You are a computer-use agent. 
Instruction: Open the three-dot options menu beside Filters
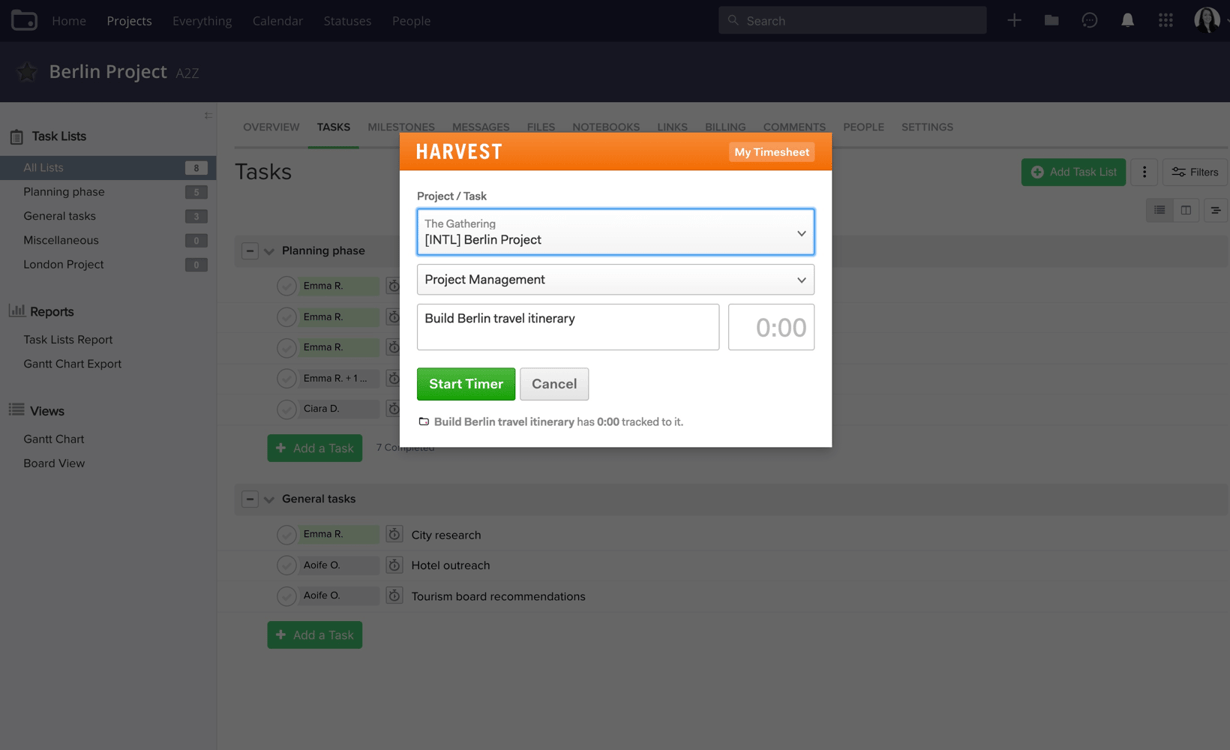(x=1144, y=171)
